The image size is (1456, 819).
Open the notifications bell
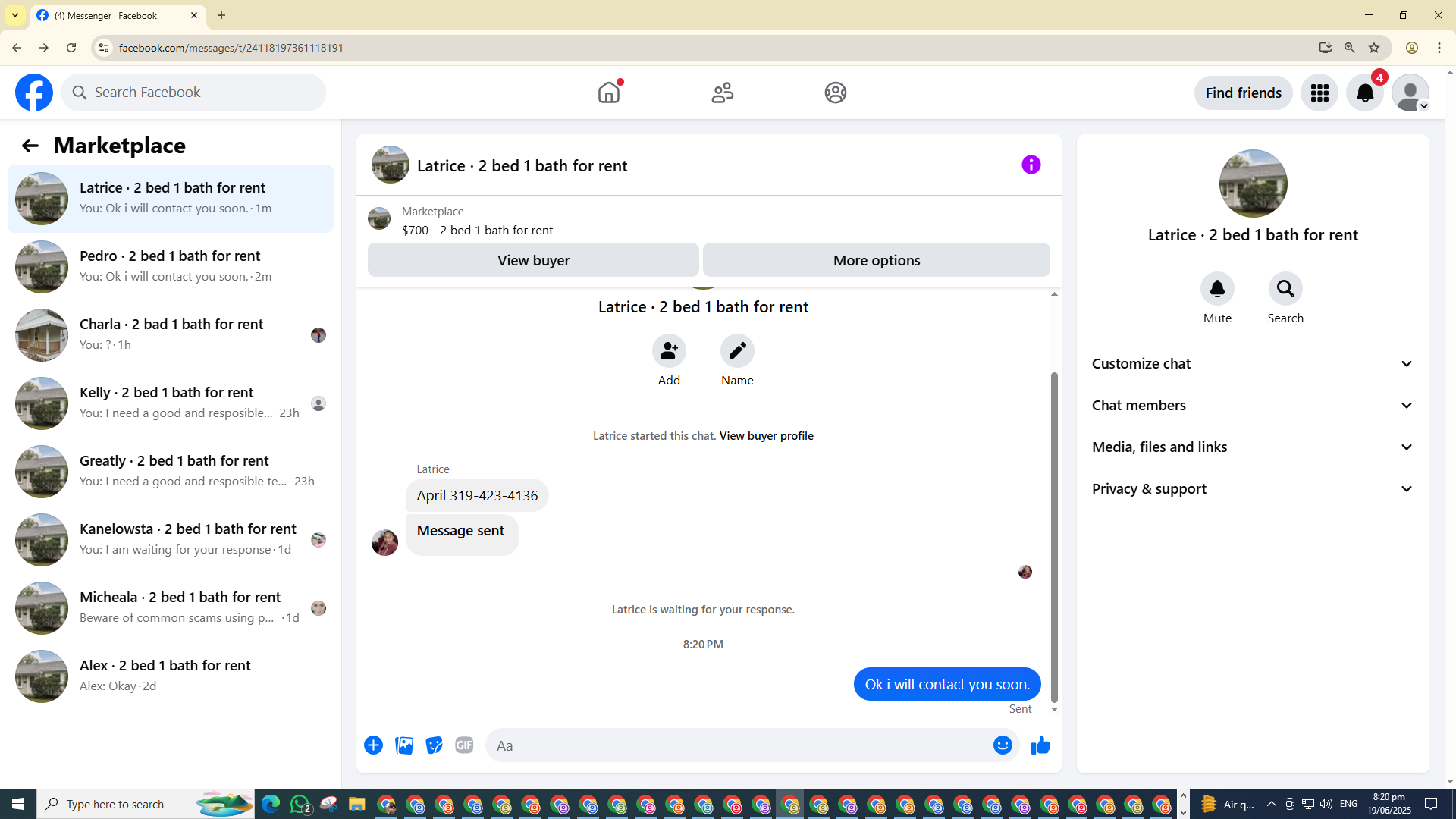pos(1365,93)
